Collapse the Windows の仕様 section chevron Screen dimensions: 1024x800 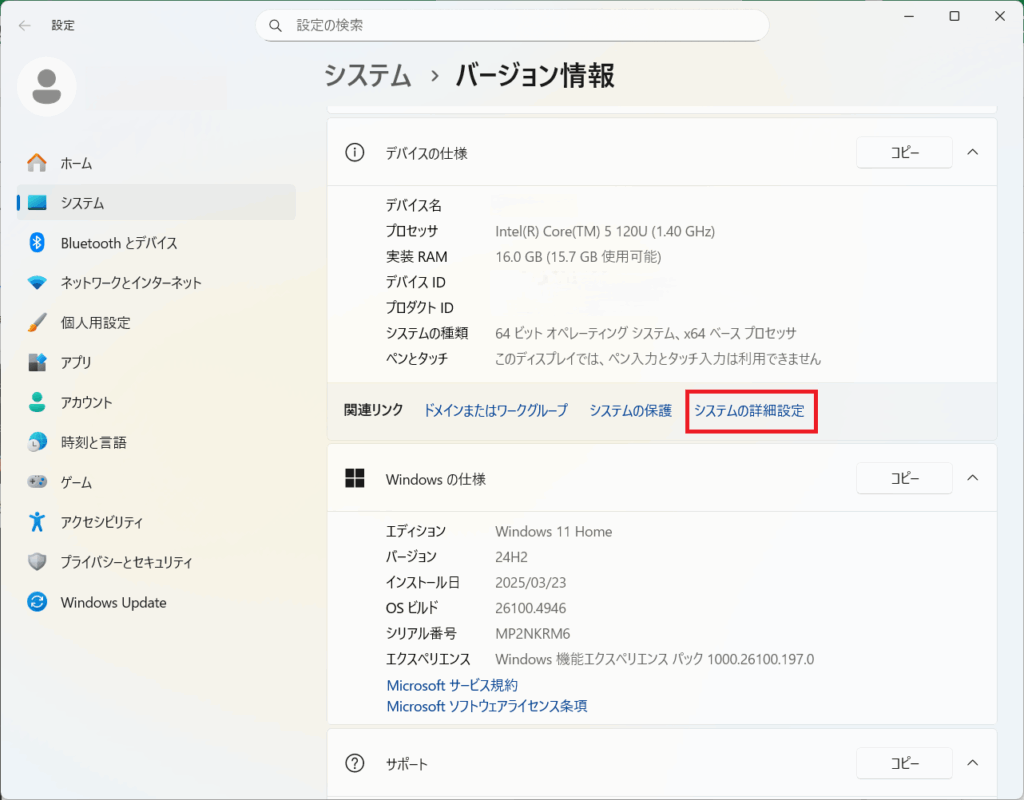click(972, 478)
